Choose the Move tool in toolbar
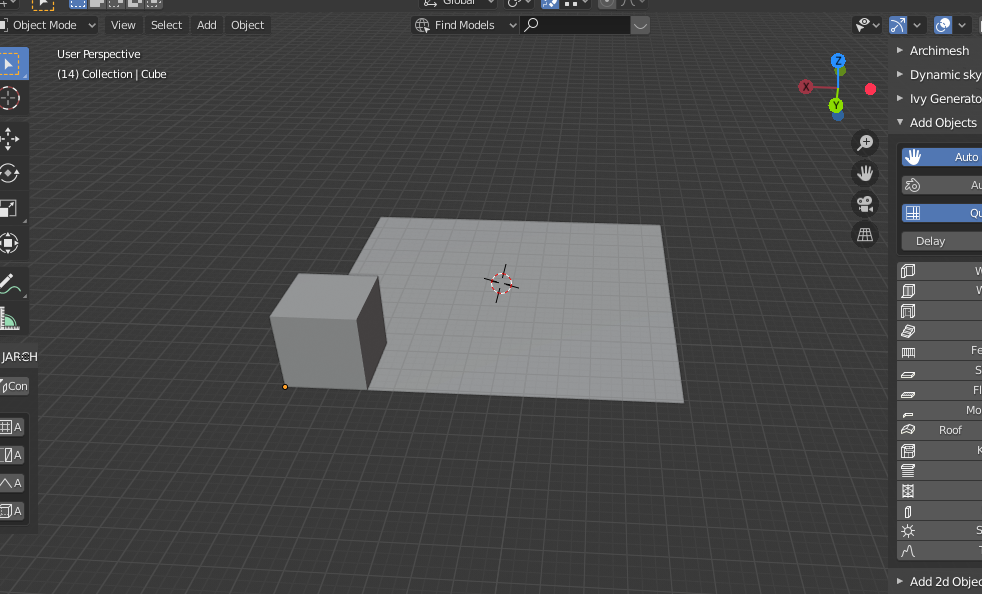Screen dimensions: 982x594 click(11, 139)
